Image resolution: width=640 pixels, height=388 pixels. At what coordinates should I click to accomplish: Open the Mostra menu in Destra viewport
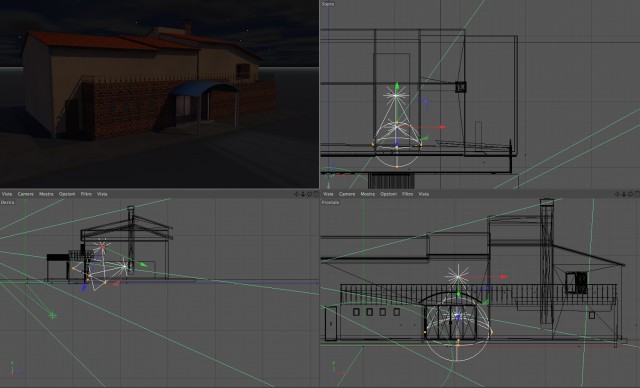[46, 194]
